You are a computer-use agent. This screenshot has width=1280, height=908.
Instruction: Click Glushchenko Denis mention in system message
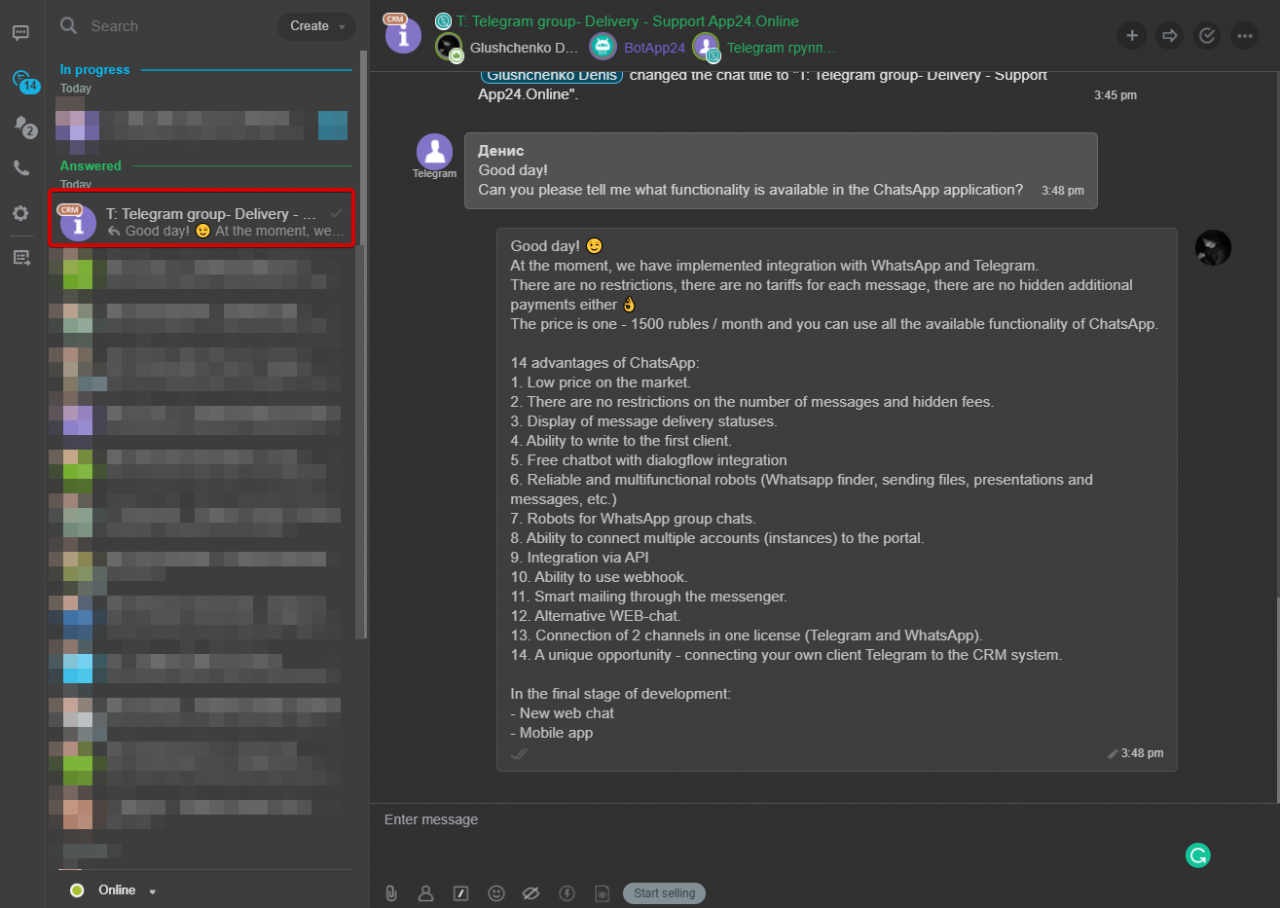[552, 76]
